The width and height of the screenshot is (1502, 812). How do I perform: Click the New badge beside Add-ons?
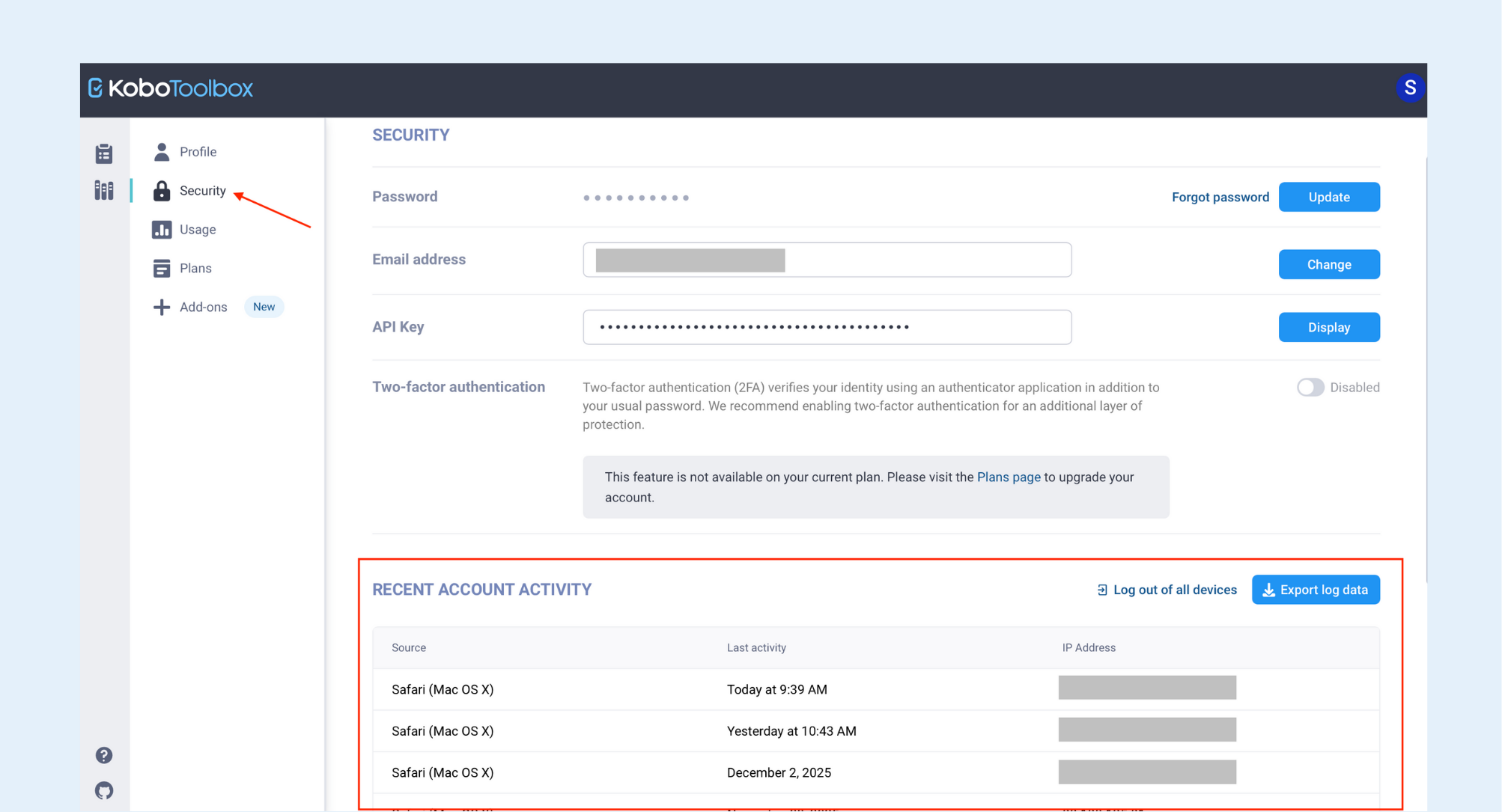(x=264, y=307)
